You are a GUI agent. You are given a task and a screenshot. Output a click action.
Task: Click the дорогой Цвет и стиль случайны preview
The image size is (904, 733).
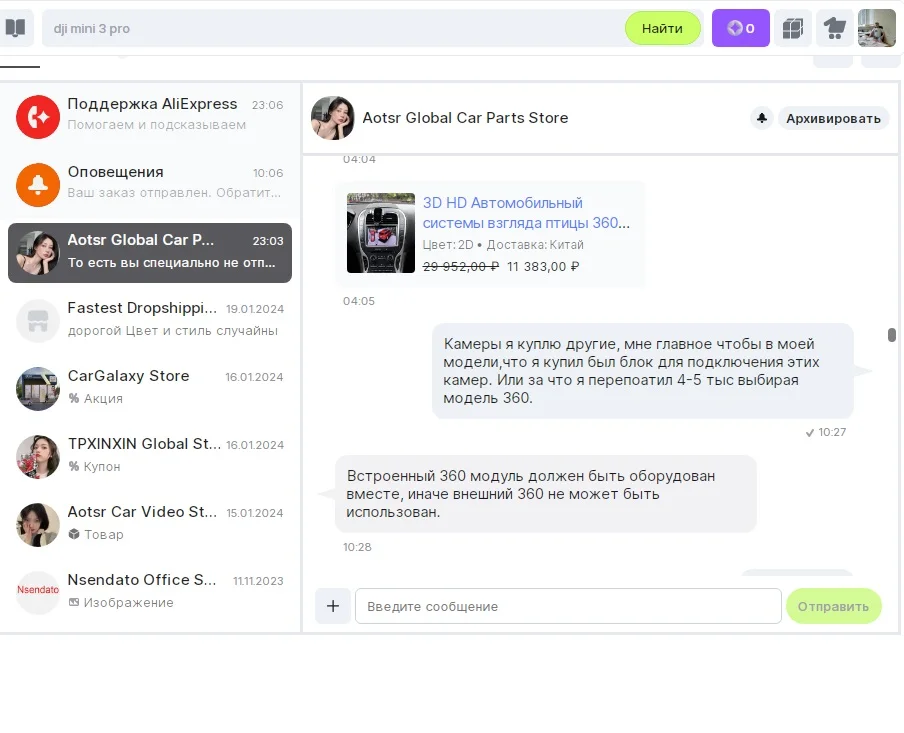pos(172,330)
